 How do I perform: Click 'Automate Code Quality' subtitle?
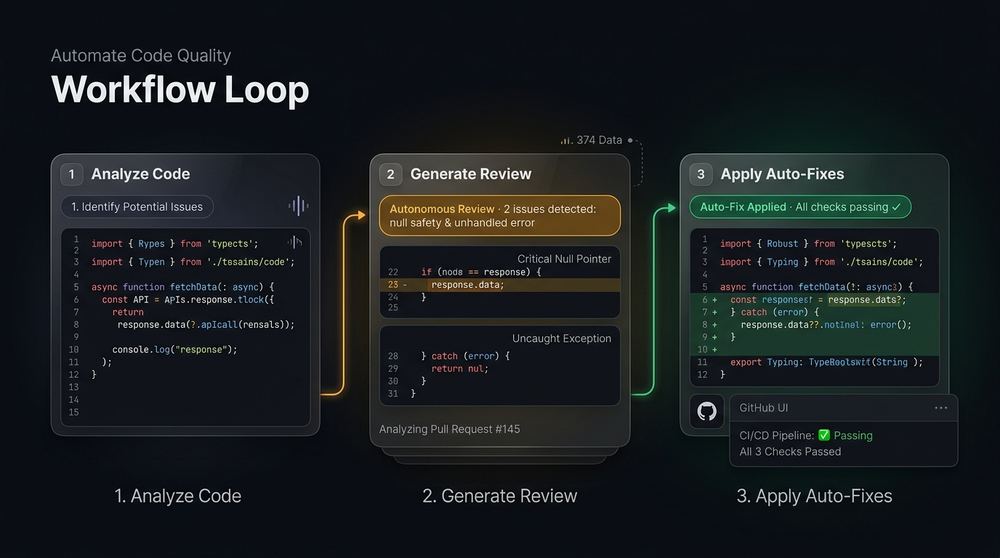pyautogui.click(x=141, y=55)
